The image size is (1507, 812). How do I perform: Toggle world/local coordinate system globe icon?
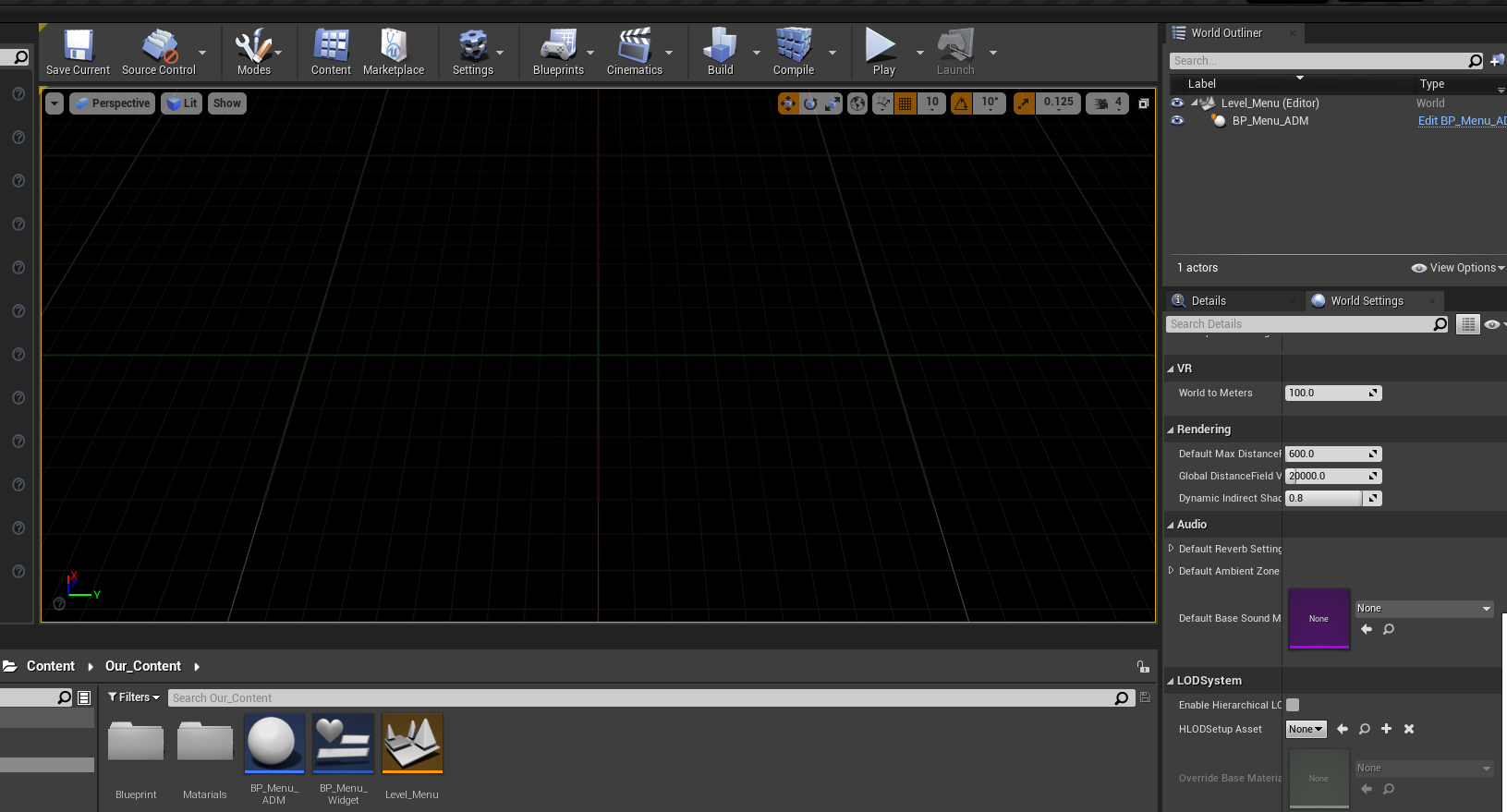tap(857, 103)
